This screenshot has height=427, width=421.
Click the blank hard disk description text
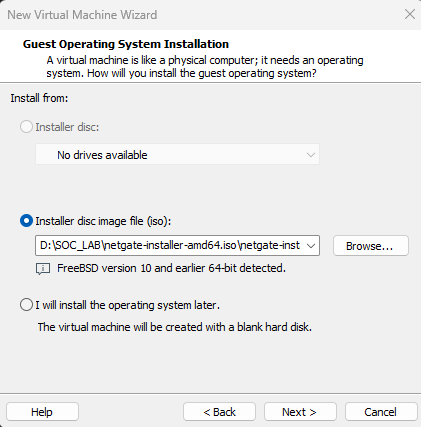(175, 327)
